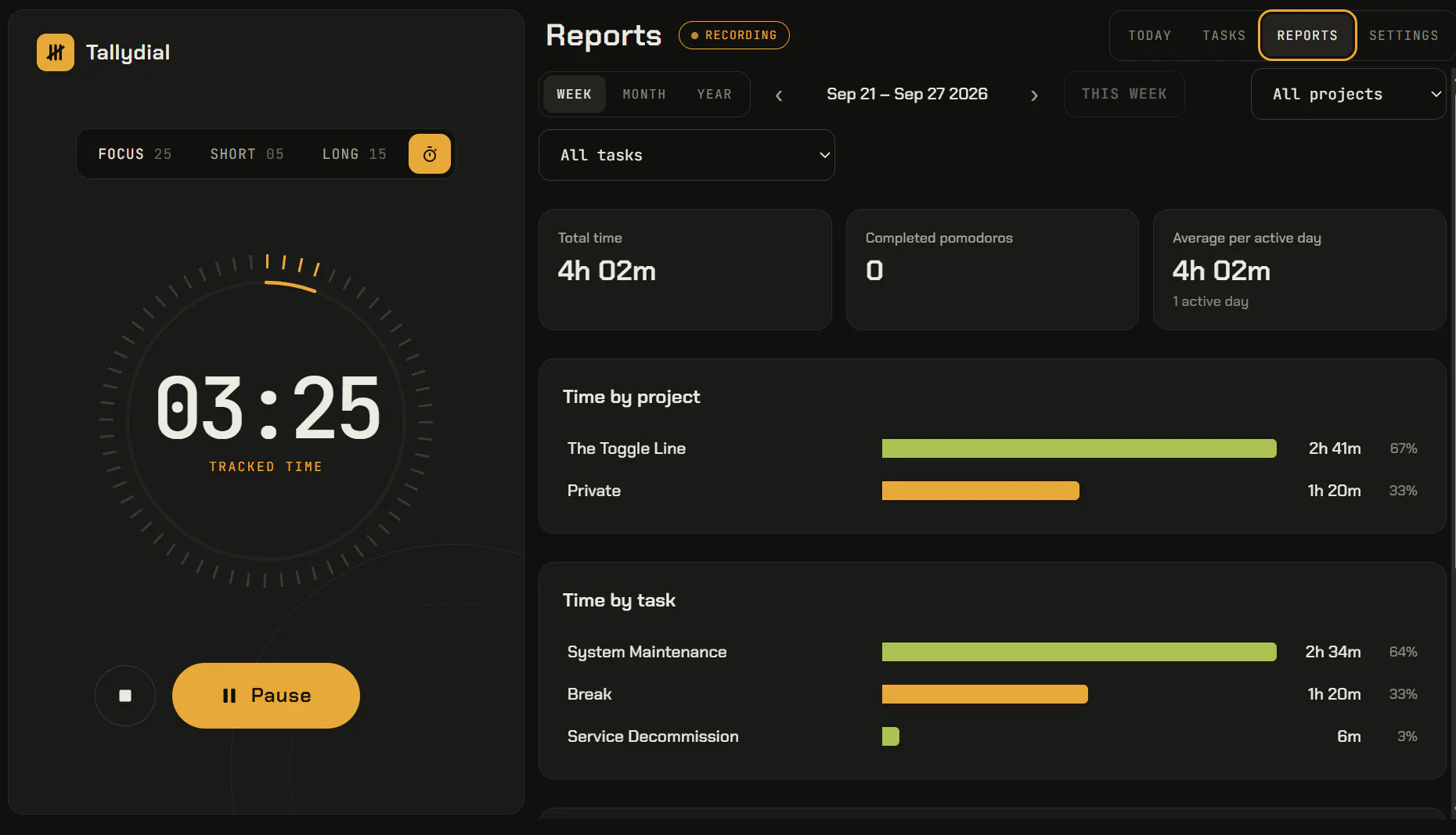Click the 2h 34m task duration
1456x835 pixels.
pyautogui.click(x=1332, y=652)
